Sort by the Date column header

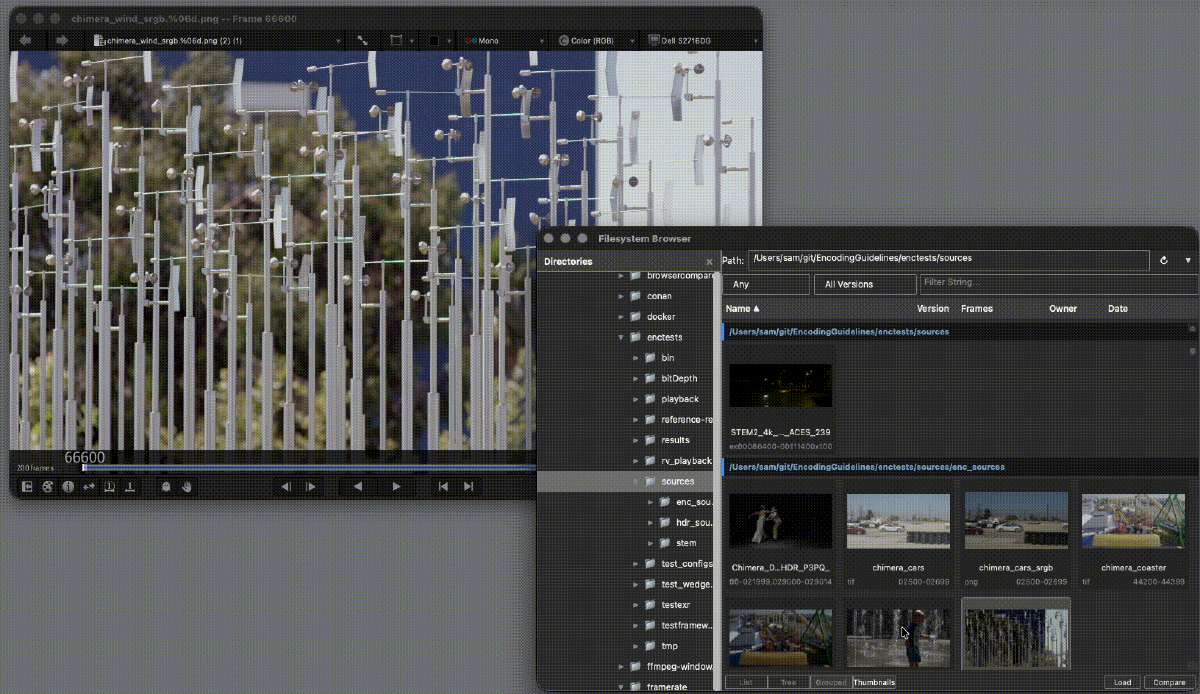pyautogui.click(x=1118, y=309)
